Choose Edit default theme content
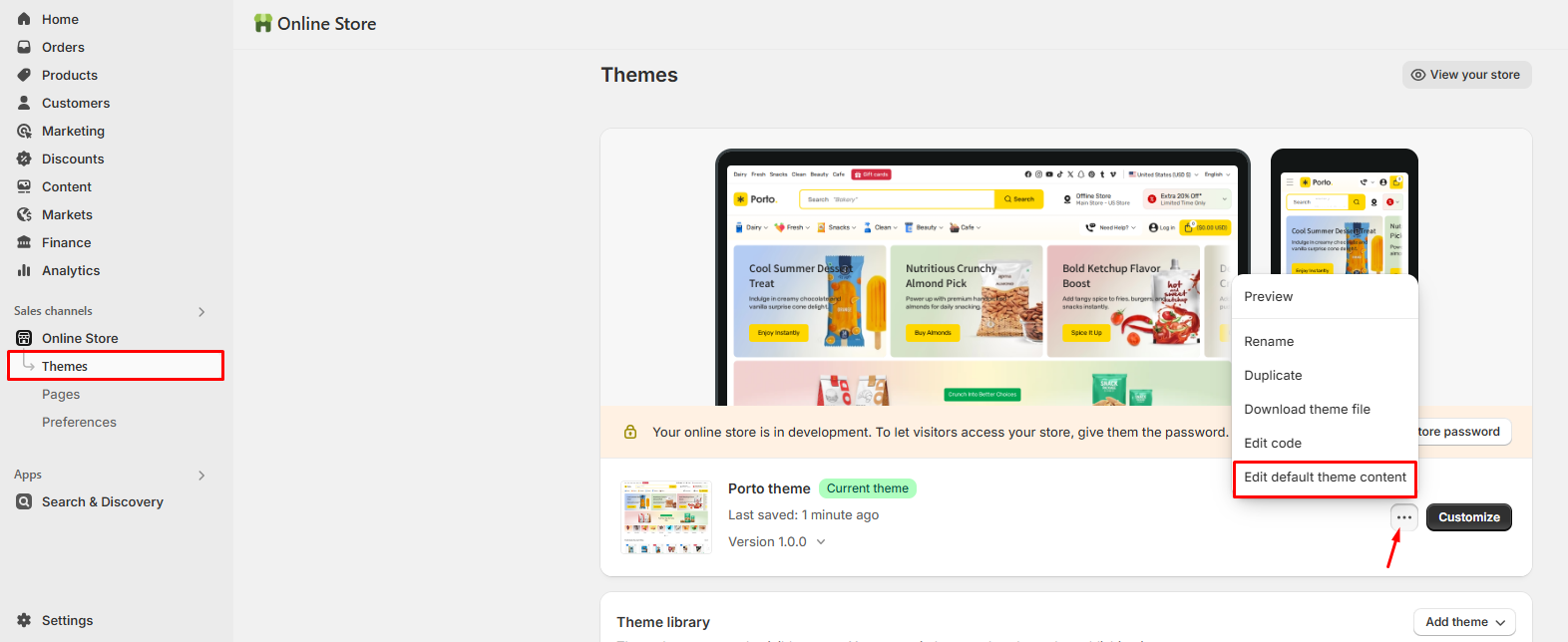Image resolution: width=1568 pixels, height=642 pixels. coord(1325,478)
